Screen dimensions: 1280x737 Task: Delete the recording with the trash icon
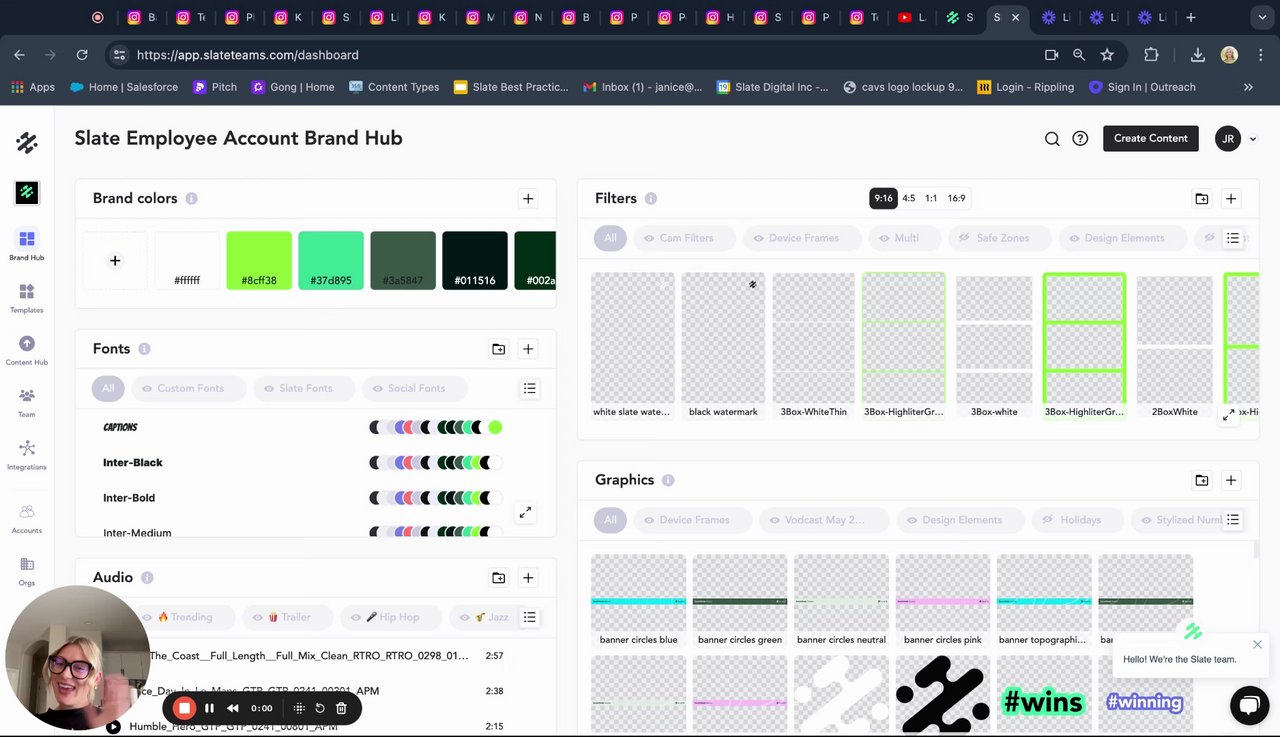click(341, 708)
